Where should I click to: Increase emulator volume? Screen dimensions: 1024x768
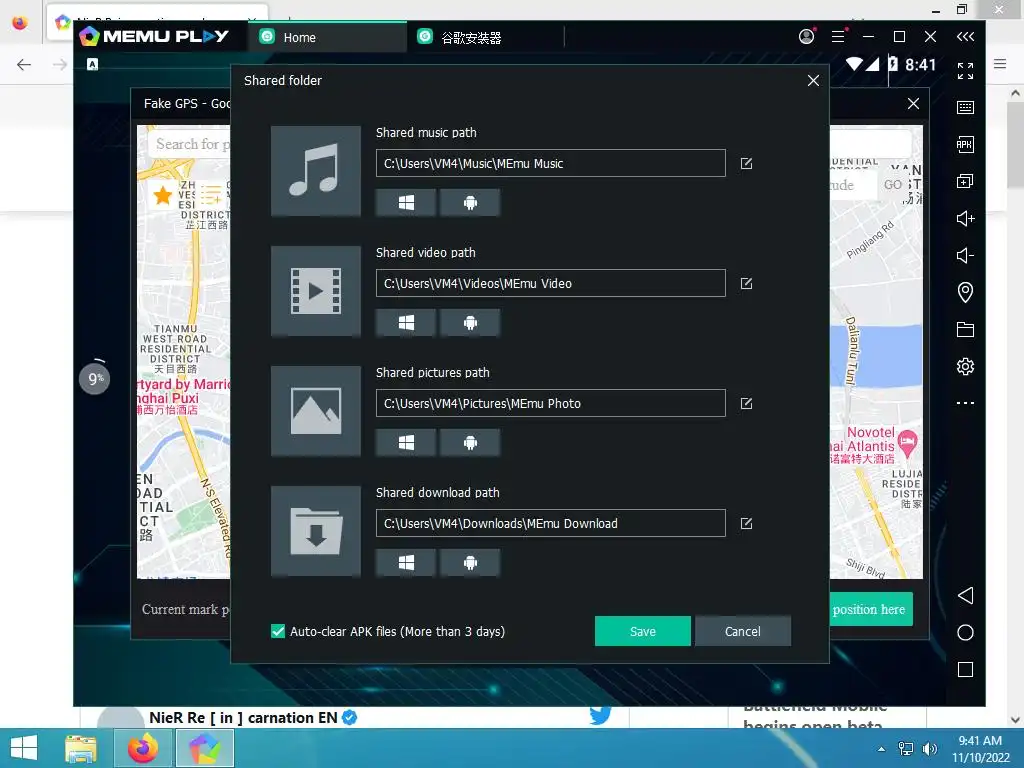(x=965, y=218)
